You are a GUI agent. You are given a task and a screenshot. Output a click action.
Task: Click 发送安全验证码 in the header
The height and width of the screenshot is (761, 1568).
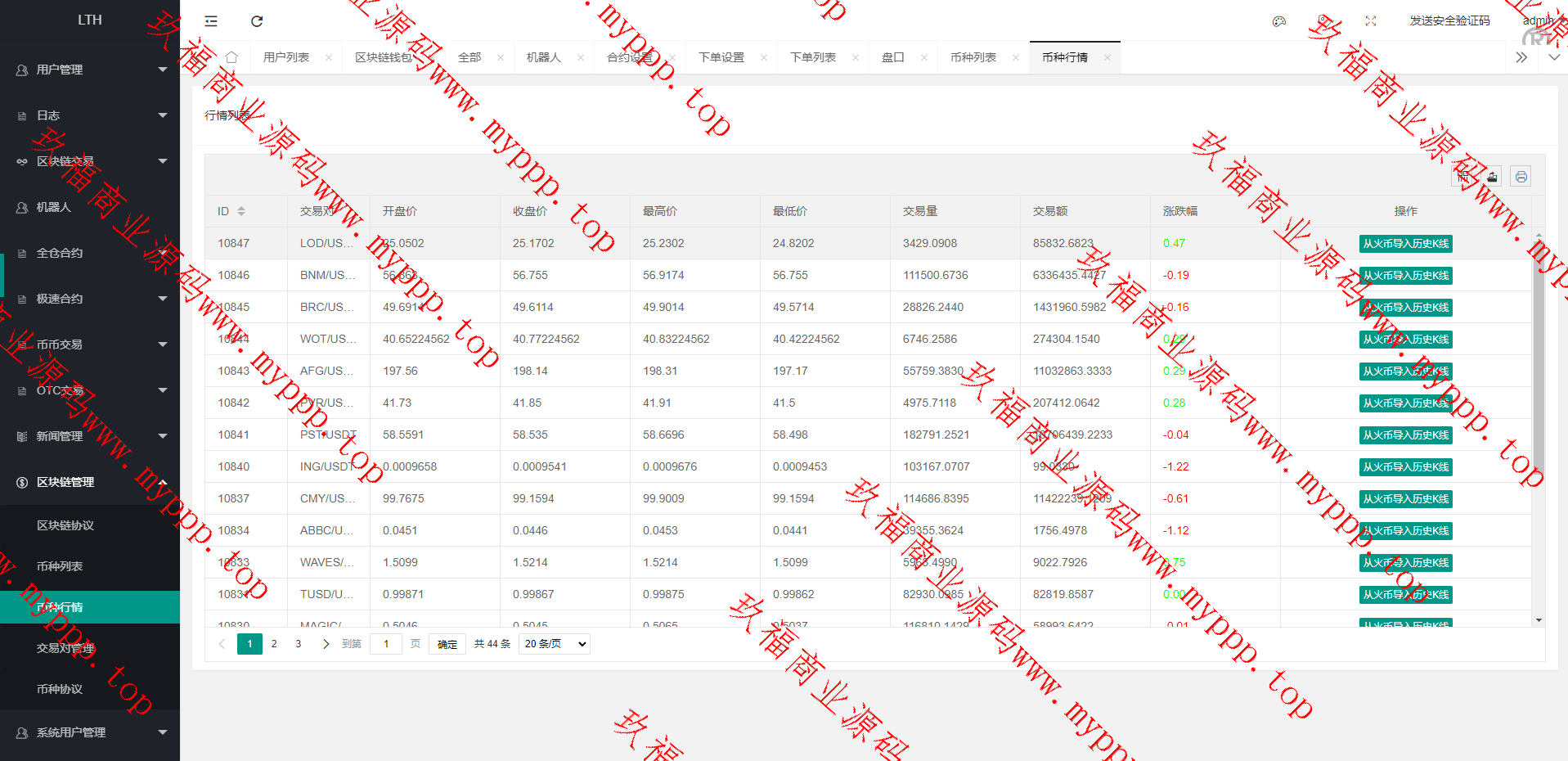(x=1449, y=21)
